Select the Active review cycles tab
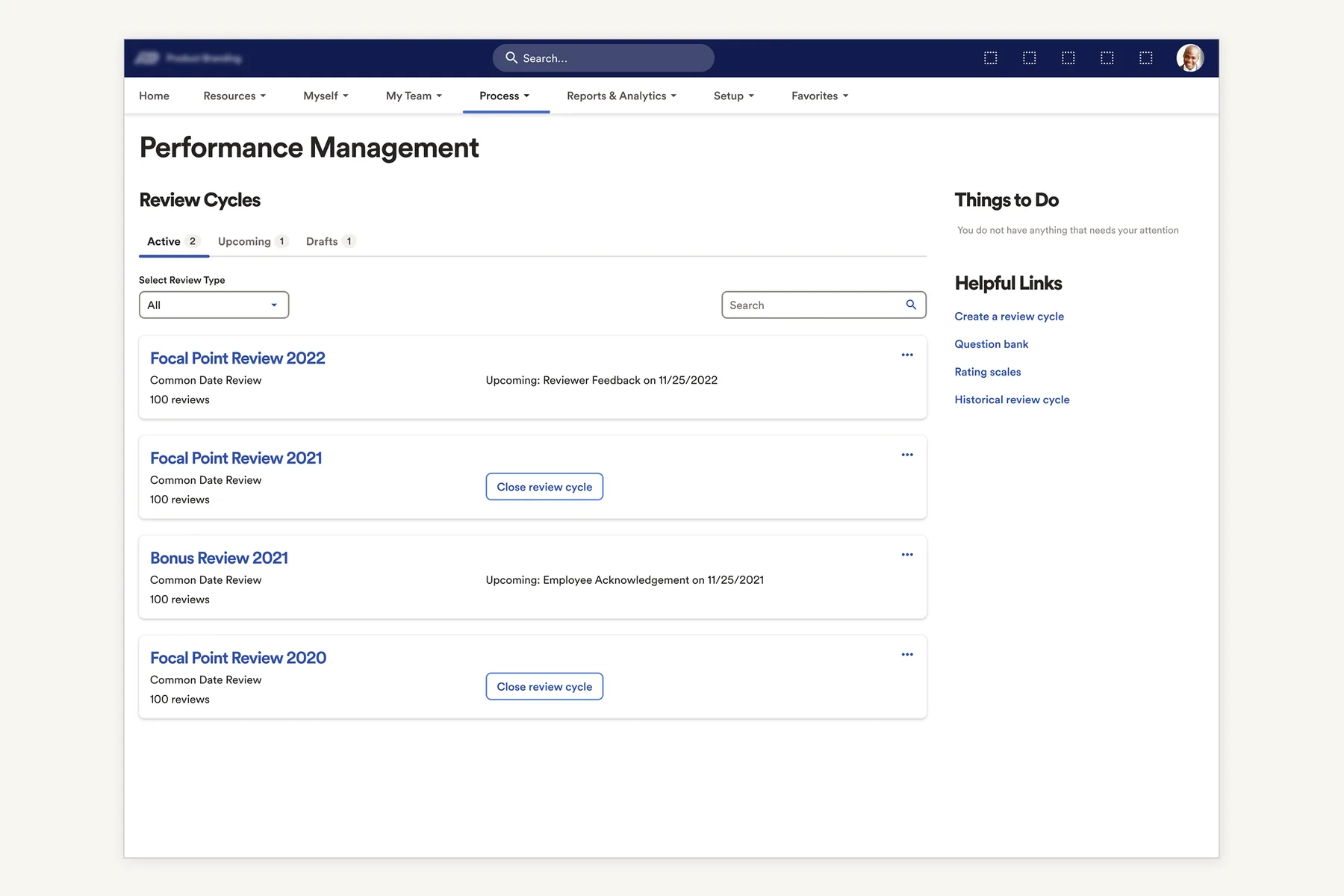This screenshot has height=896, width=1344. click(x=173, y=241)
